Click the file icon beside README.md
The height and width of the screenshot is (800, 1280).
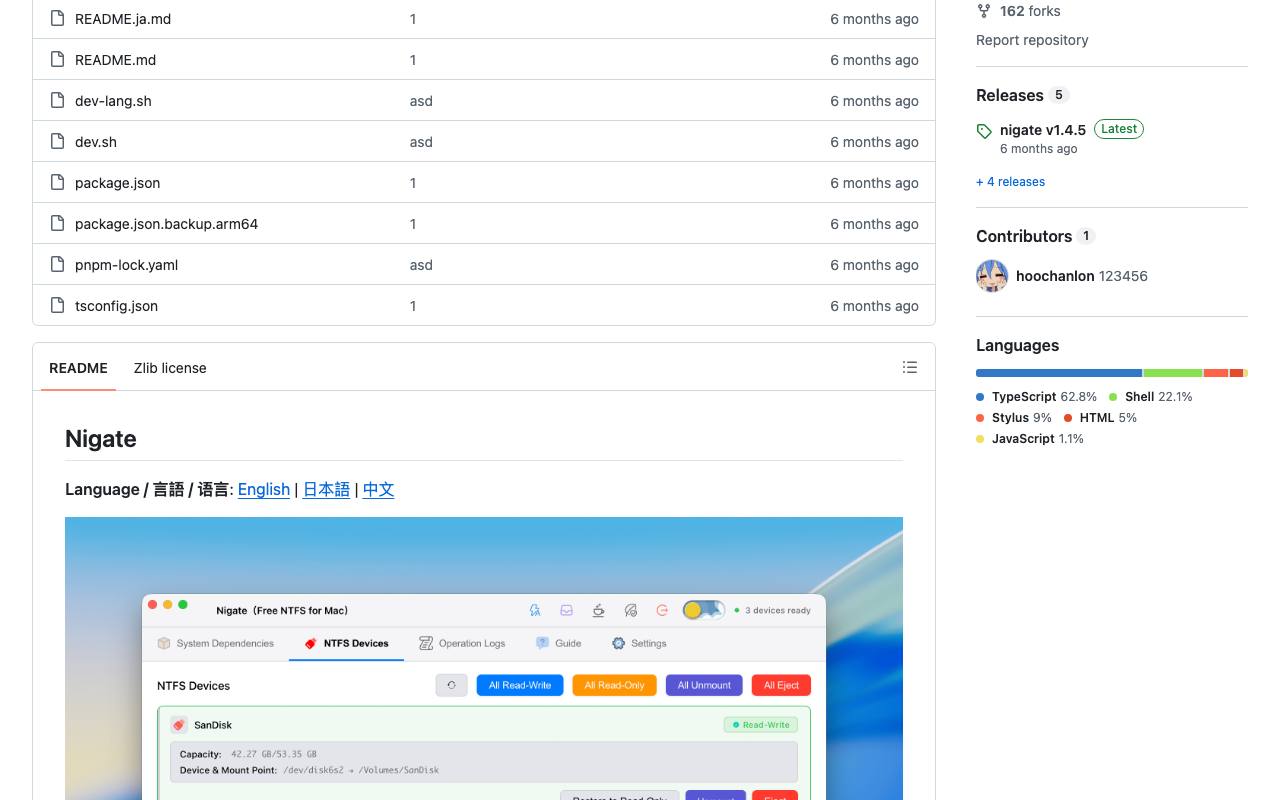pos(57,59)
